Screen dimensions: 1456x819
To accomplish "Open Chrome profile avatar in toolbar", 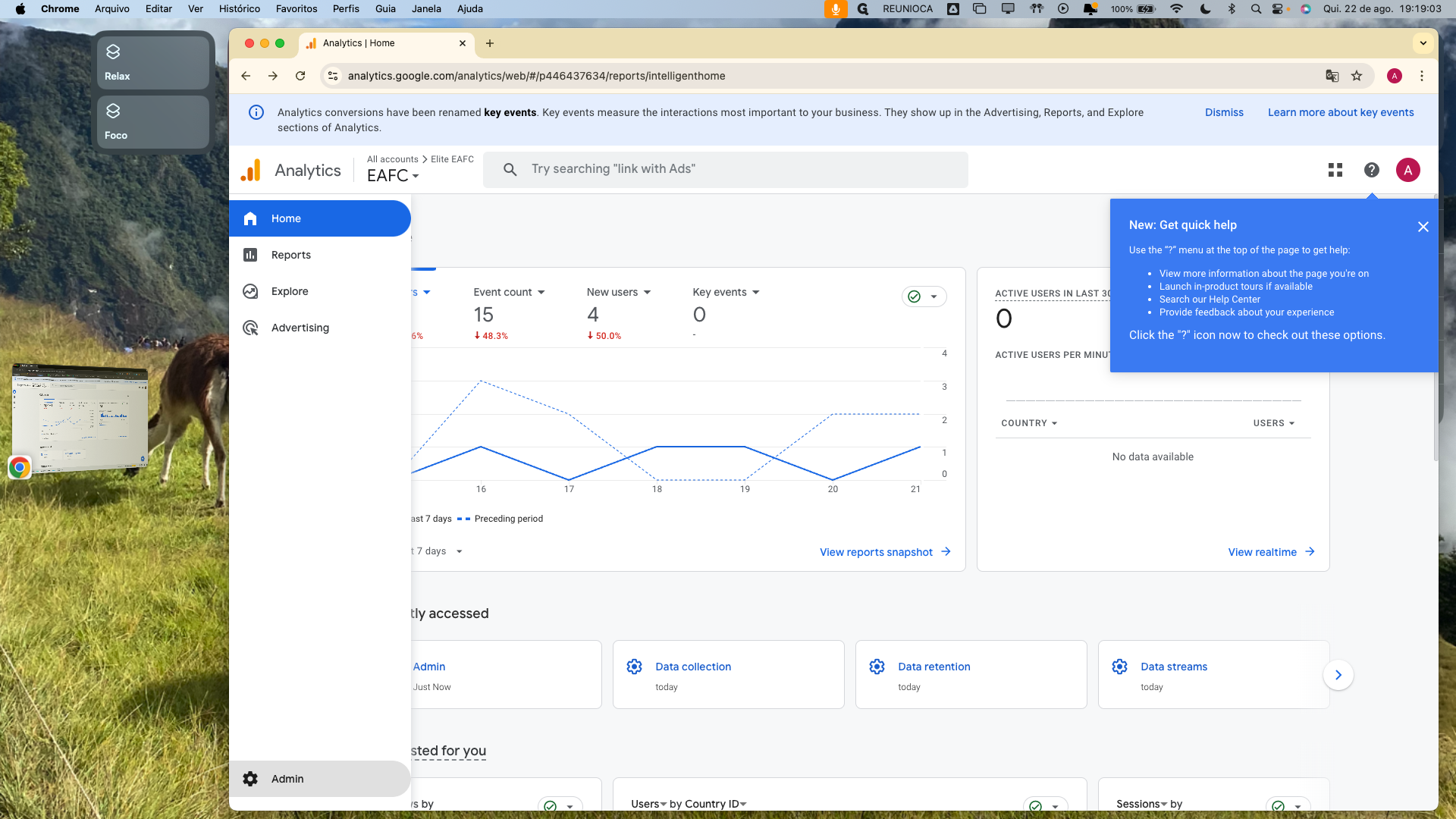I will pyautogui.click(x=1394, y=76).
